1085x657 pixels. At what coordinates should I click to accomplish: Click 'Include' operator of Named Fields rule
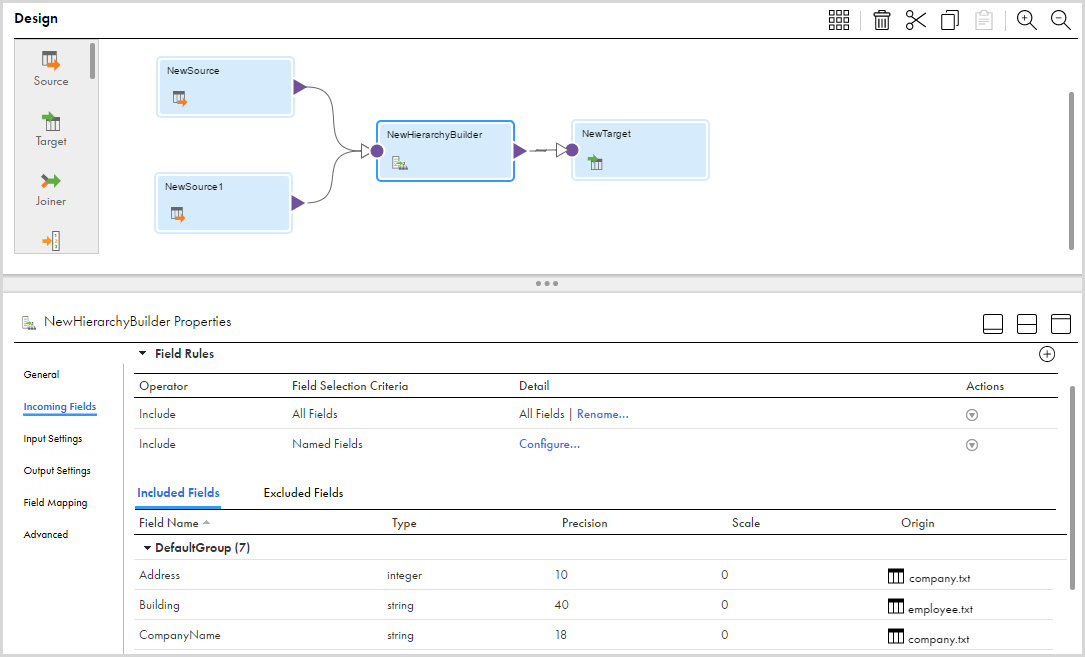point(157,444)
